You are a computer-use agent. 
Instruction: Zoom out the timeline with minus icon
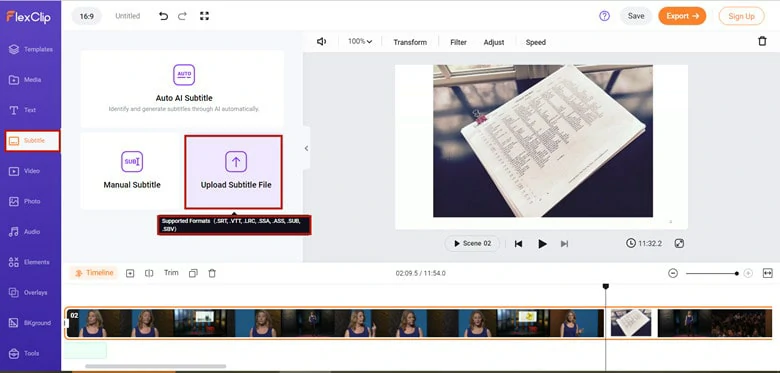click(x=673, y=273)
